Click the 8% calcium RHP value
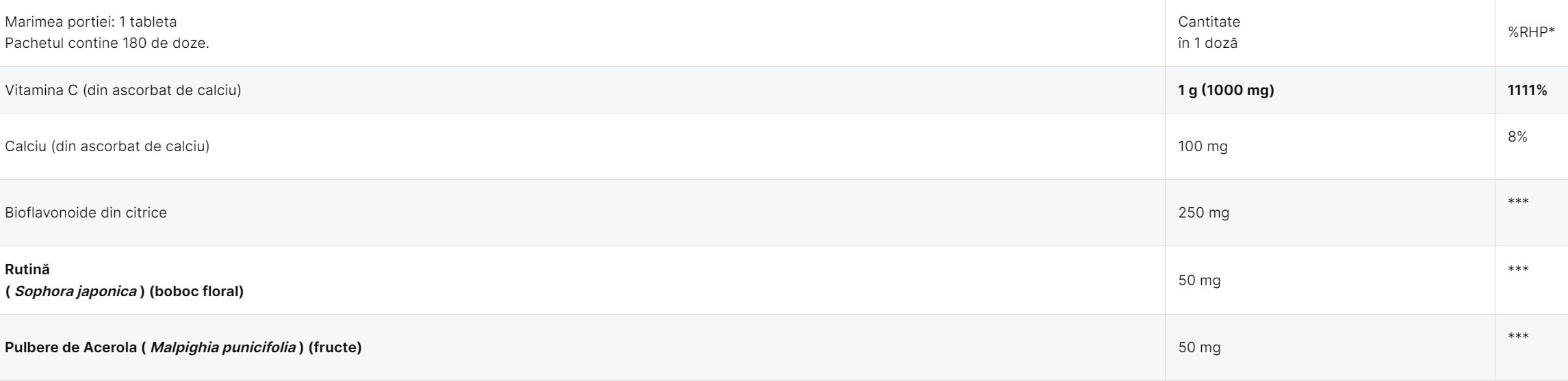 1518,137
